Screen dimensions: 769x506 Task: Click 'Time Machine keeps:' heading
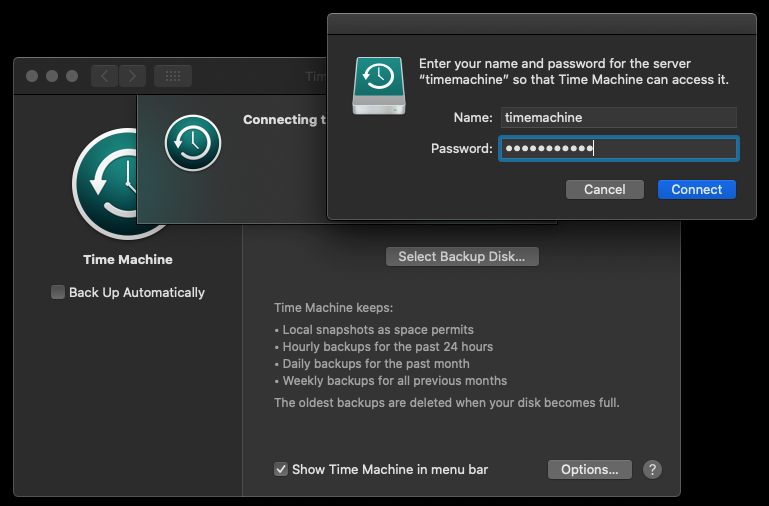pos(333,308)
